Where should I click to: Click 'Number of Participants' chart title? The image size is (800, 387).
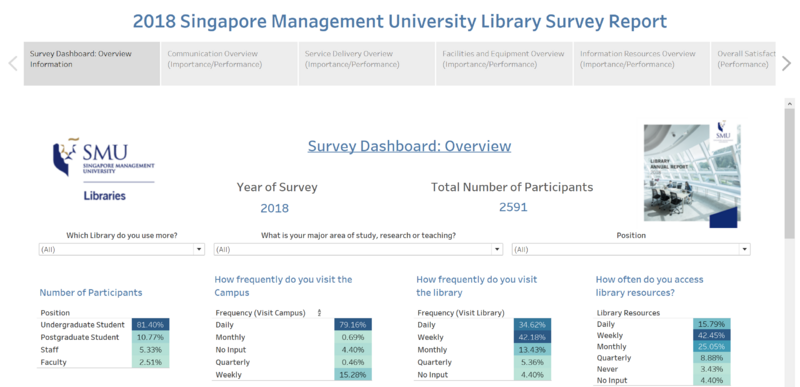[91, 293]
